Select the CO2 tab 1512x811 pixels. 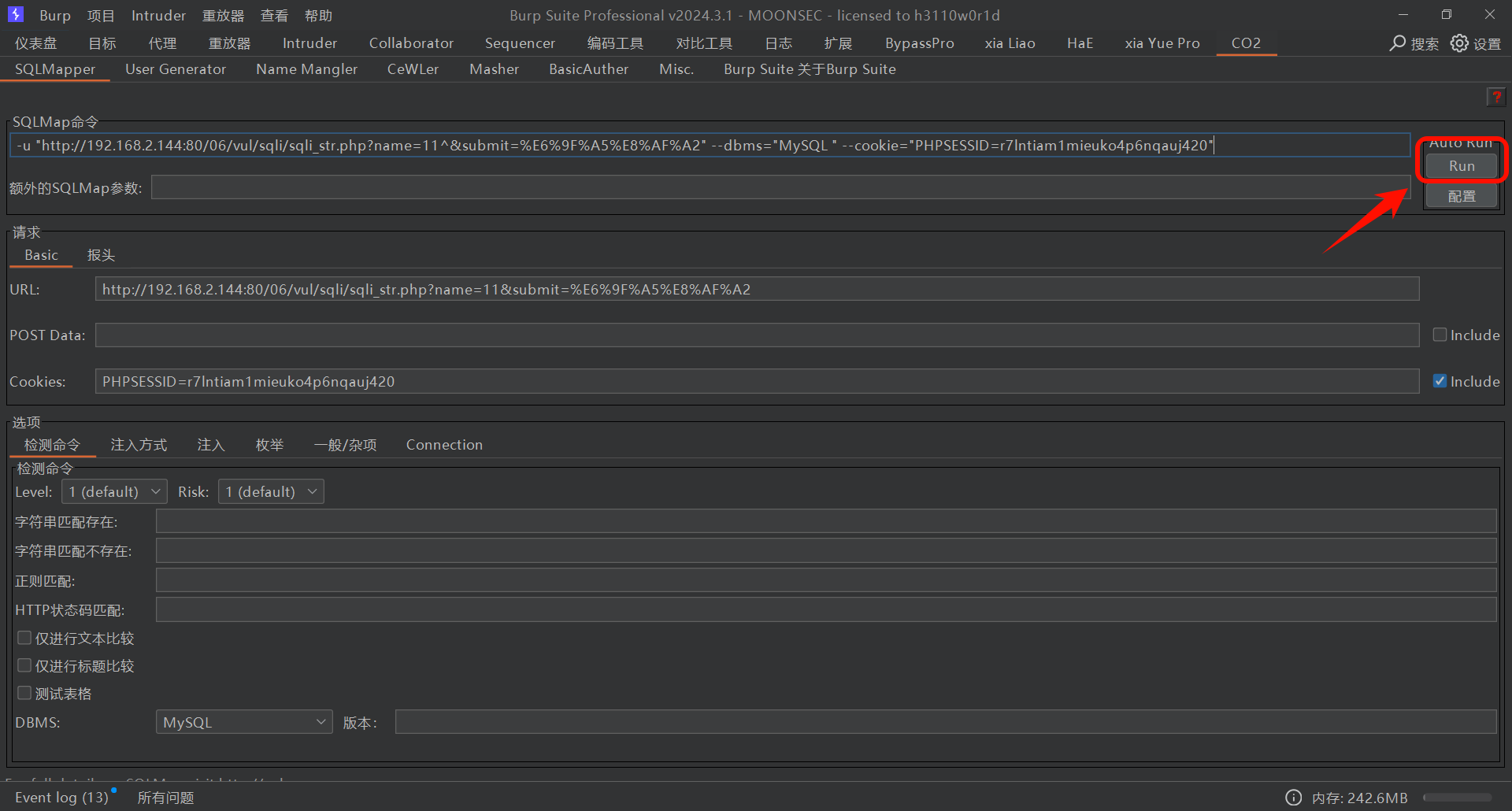[x=1246, y=43]
